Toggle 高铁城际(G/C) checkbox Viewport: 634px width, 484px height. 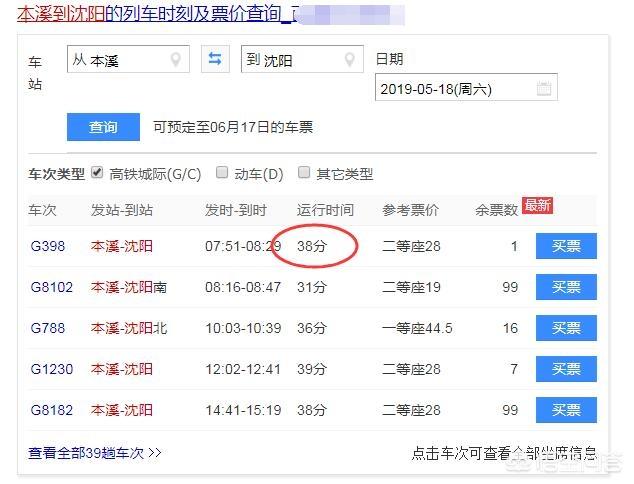(97, 172)
